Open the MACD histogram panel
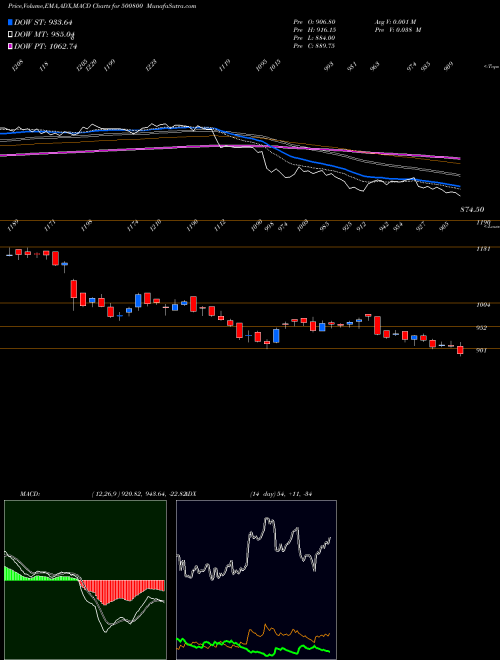This screenshot has width=500, height=660. pos(85,580)
